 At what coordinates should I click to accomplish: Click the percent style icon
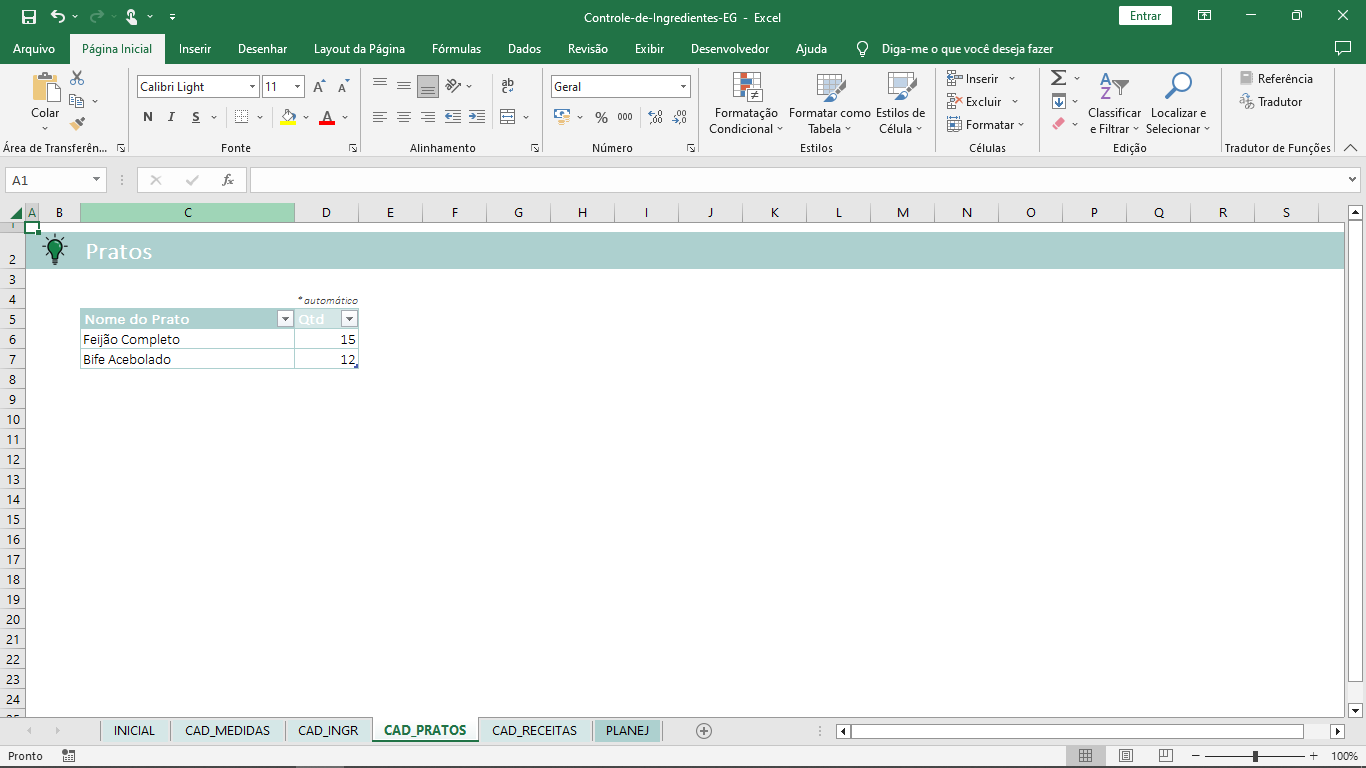point(601,117)
